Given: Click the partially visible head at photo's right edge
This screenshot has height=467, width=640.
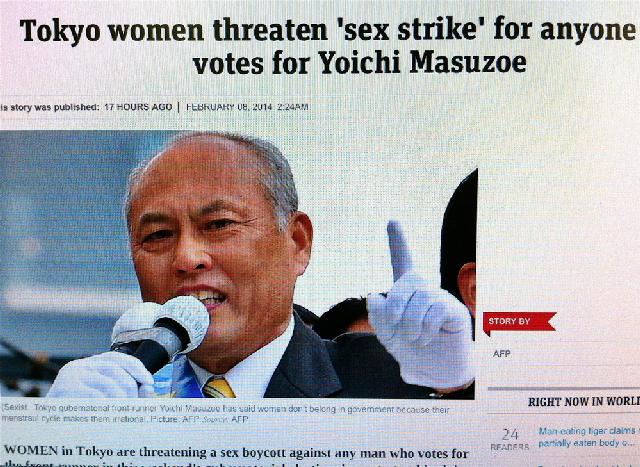Looking at the screenshot, I should click(459, 245).
